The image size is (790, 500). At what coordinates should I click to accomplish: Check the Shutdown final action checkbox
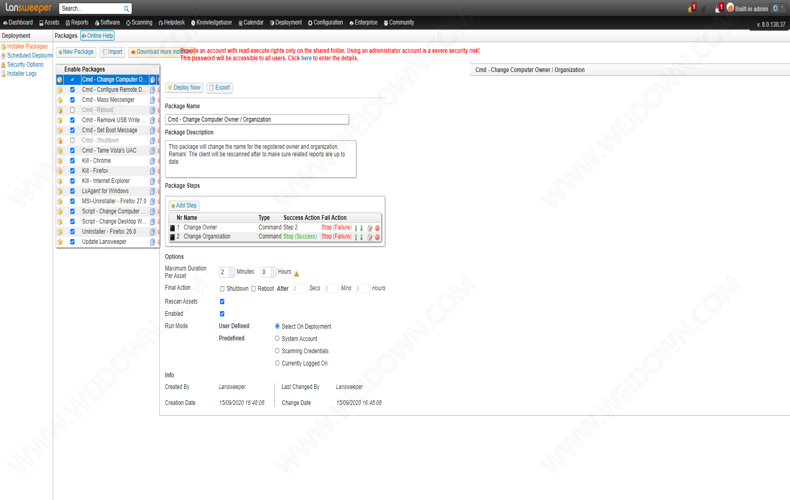222,289
